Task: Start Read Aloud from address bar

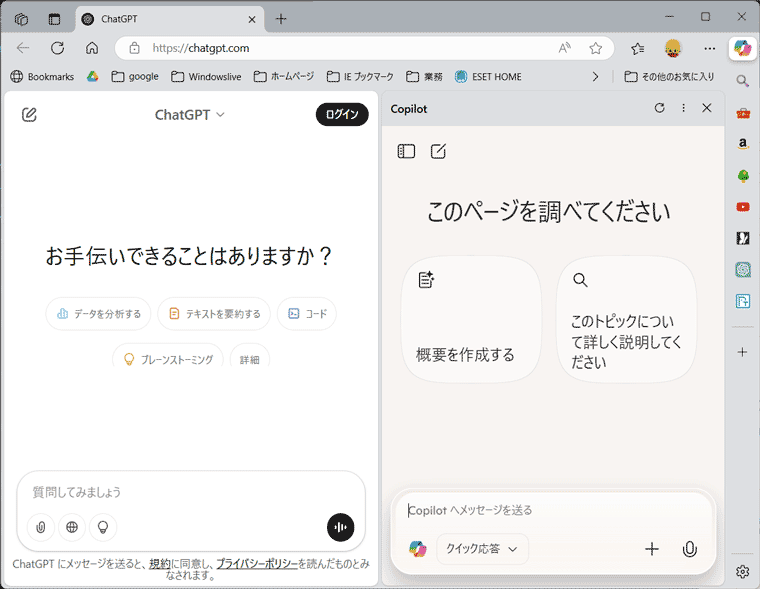Action: 565,48
